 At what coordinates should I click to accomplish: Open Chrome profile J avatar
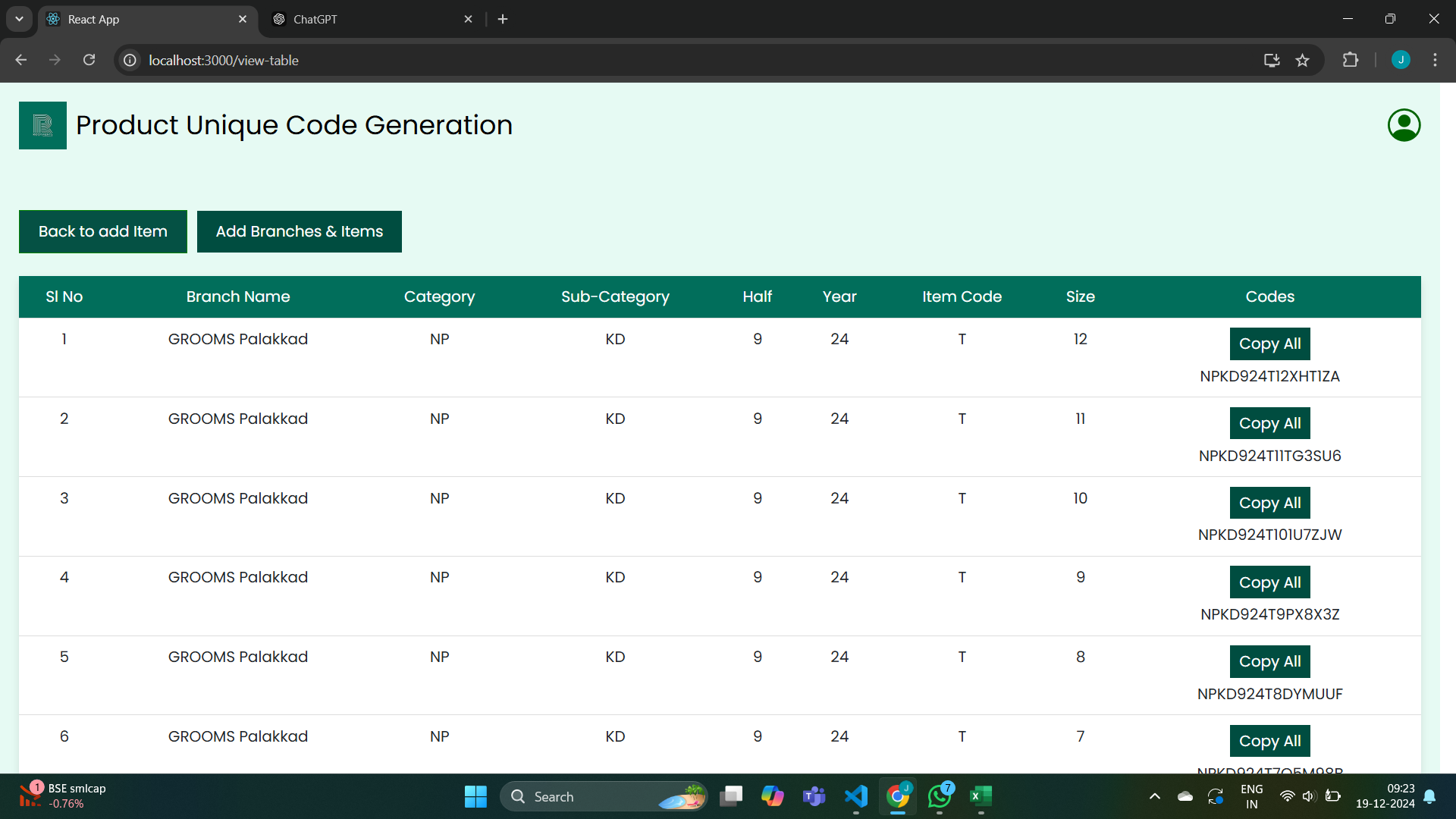[x=1401, y=60]
